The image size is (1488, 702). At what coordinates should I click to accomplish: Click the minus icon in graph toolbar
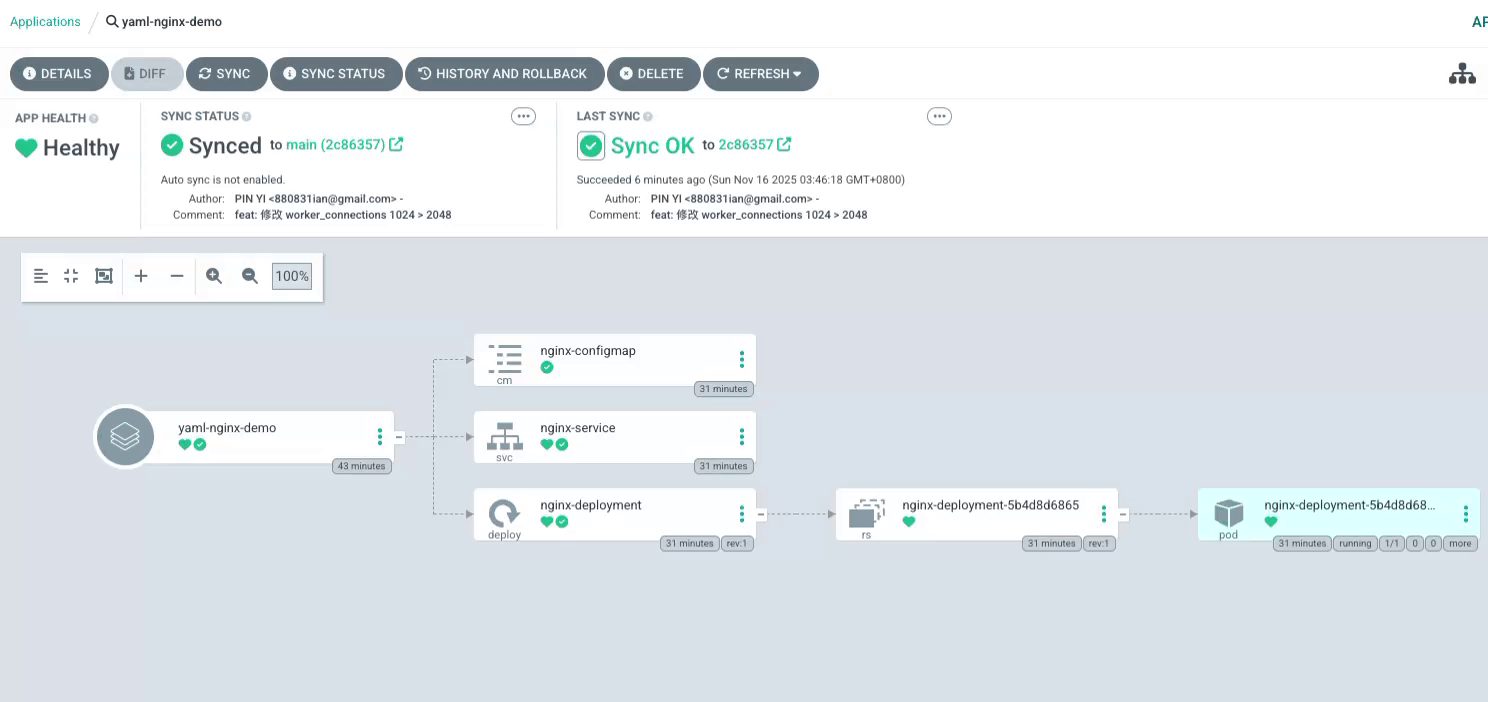[177, 276]
